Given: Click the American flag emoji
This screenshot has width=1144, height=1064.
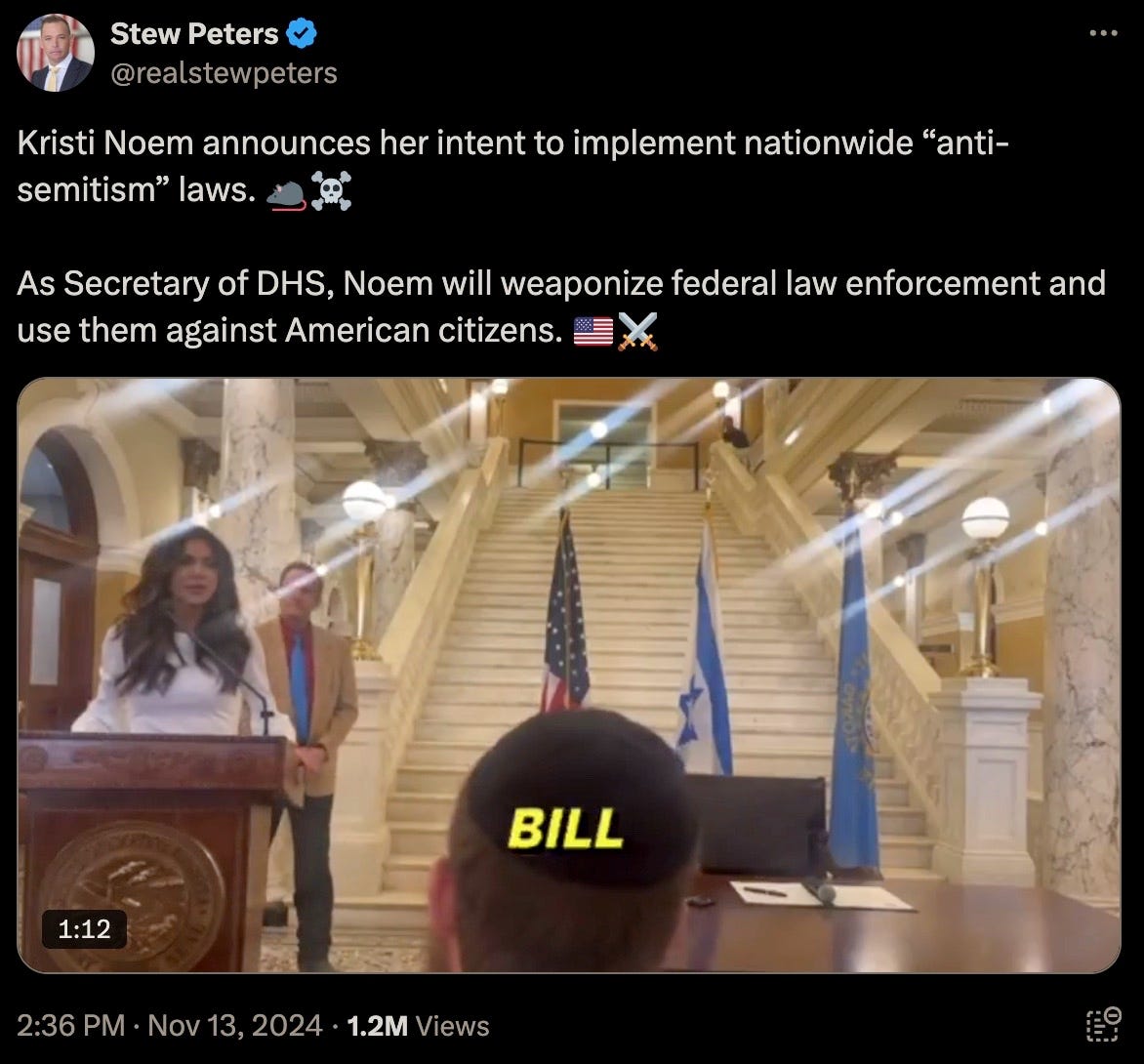Looking at the screenshot, I should (593, 331).
